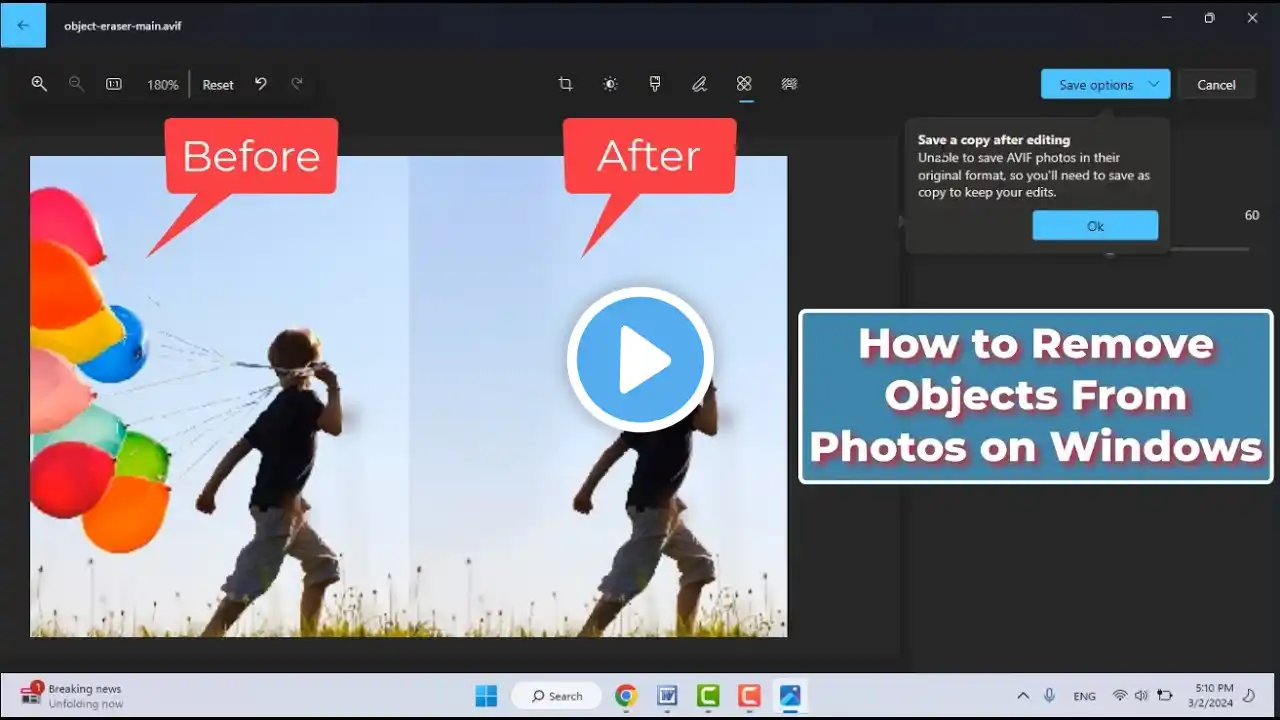Select the Markup pen tool

(700, 84)
